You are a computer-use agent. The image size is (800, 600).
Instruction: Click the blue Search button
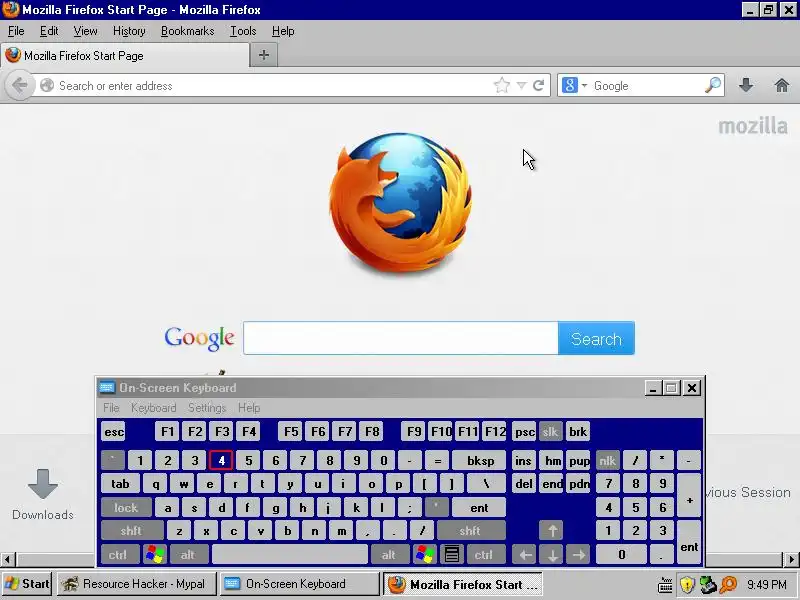point(596,338)
